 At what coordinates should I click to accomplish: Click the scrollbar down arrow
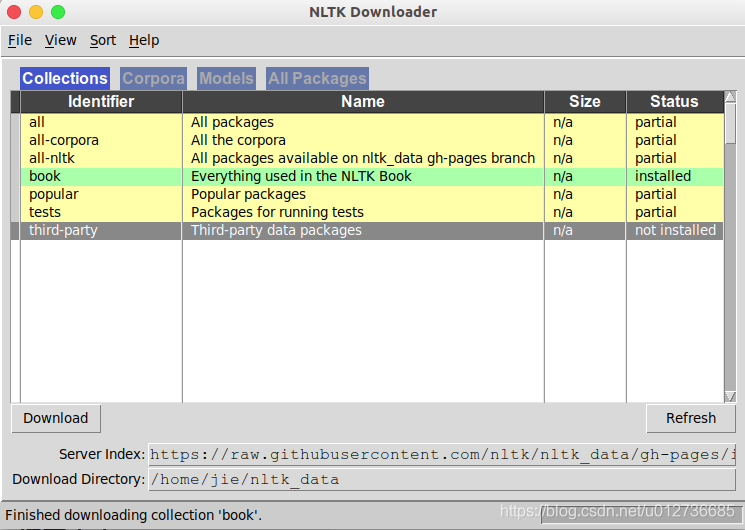pyautogui.click(x=730, y=396)
